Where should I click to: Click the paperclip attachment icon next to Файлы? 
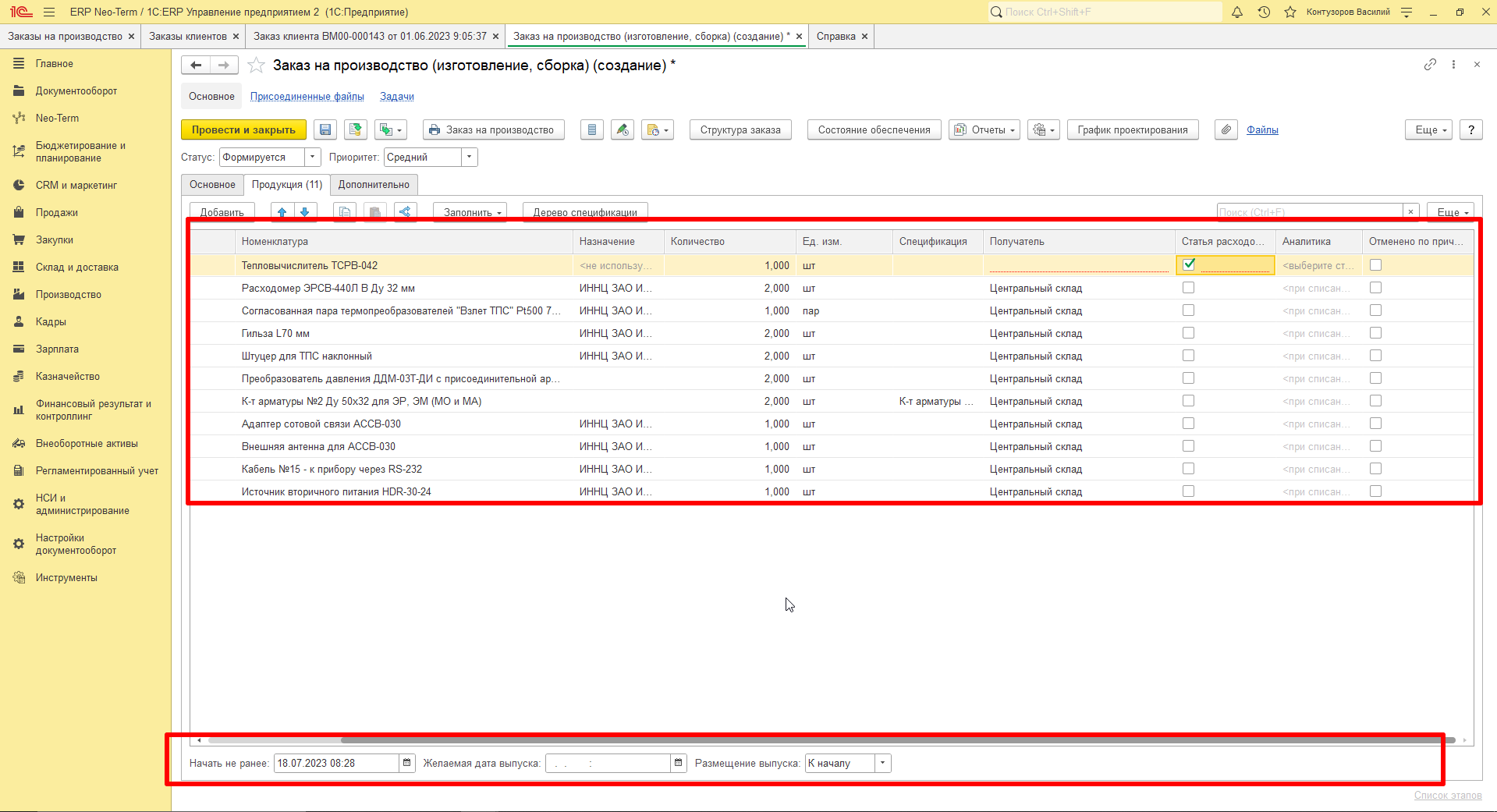[x=1226, y=130]
